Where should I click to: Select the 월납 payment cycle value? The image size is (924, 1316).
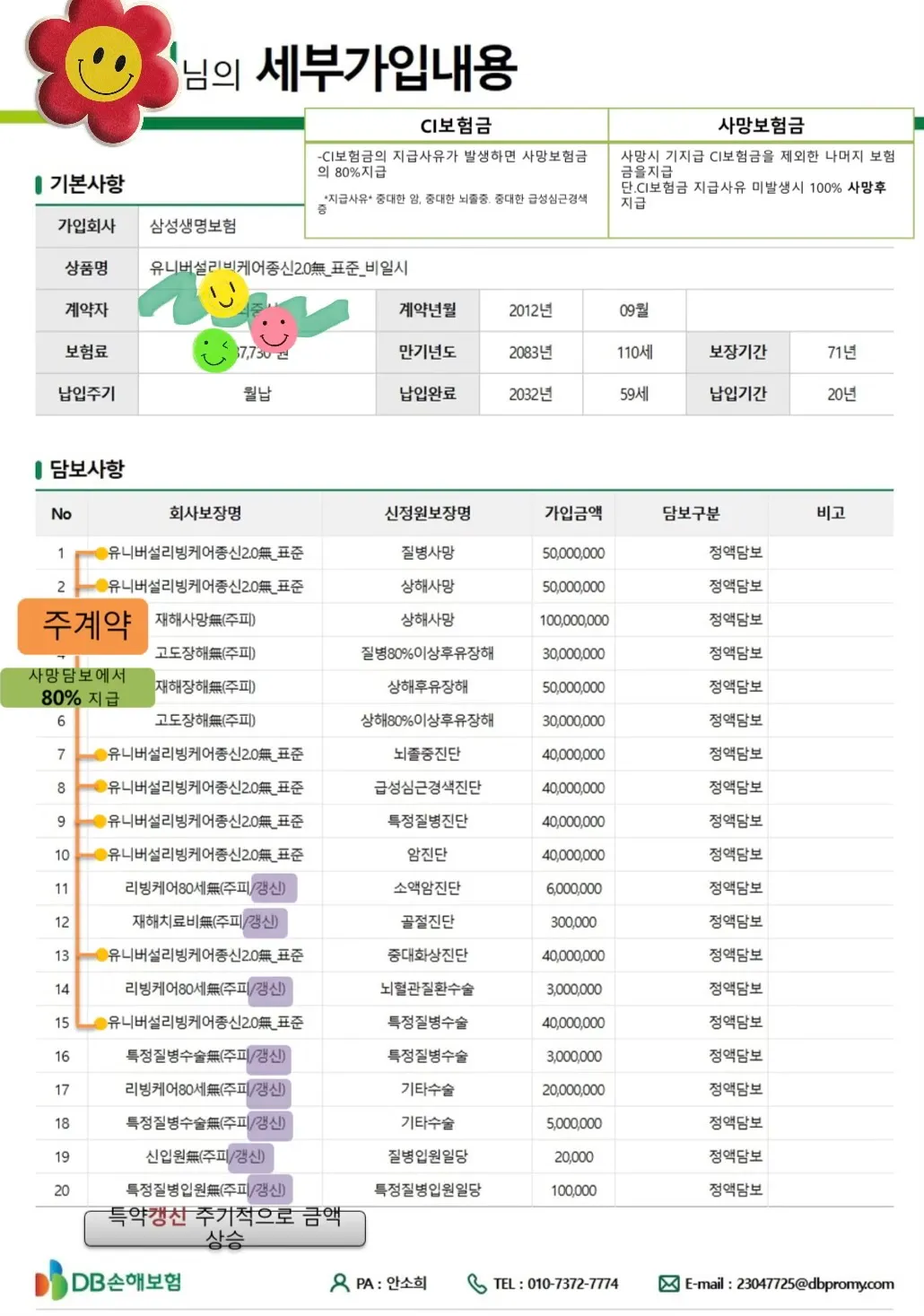pos(257,394)
